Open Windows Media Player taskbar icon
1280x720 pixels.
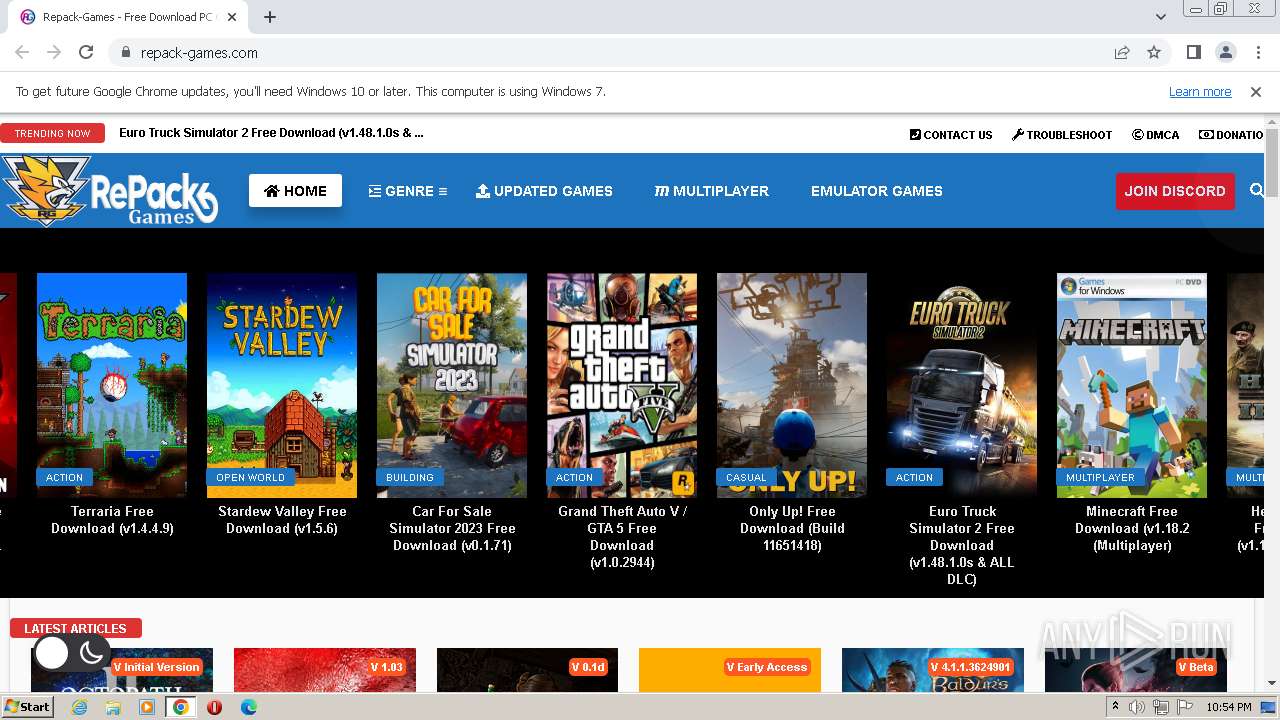coord(147,707)
